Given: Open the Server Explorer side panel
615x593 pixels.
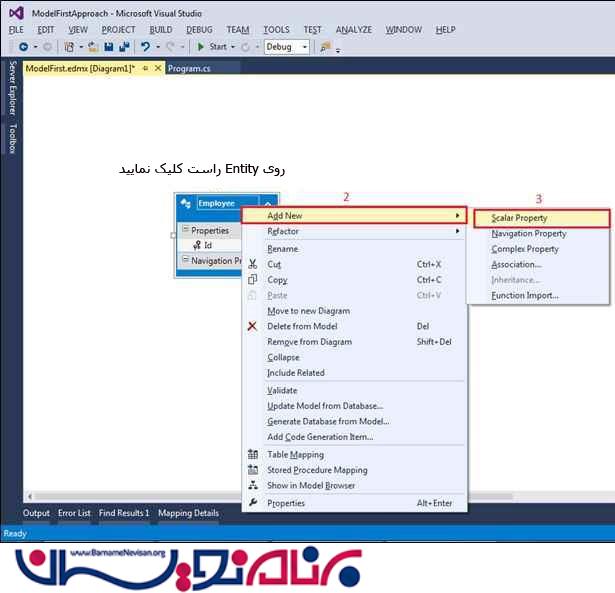Looking at the screenshot, I should [x=12, y=87].
